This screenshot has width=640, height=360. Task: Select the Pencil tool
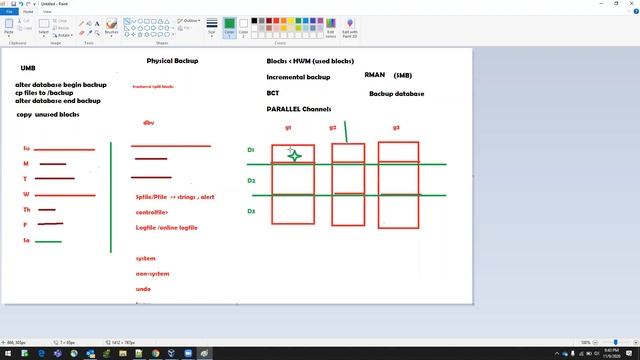(x=81, y=23)
